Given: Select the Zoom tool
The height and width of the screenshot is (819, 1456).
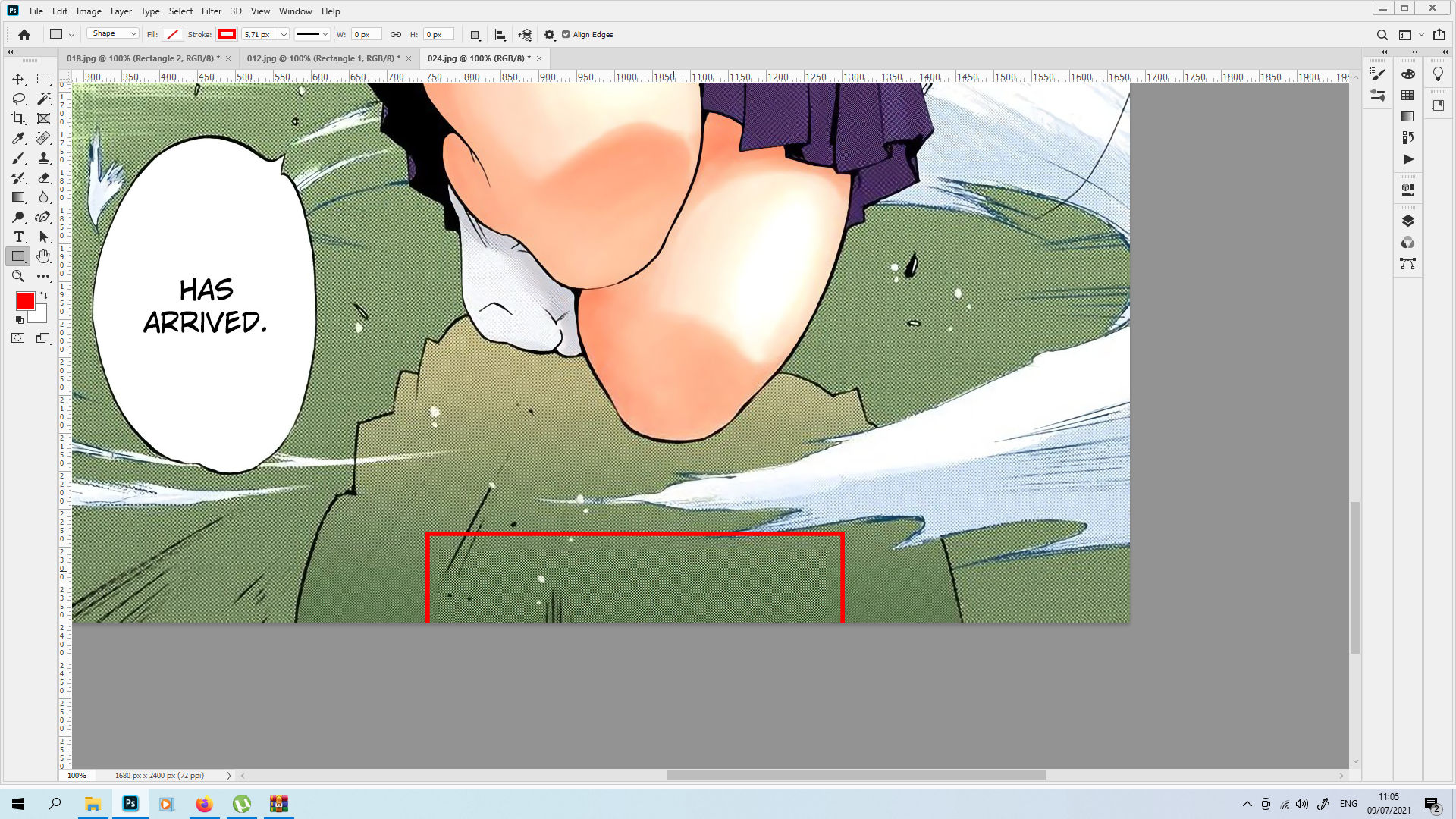Looking at the screenshot, I should click(18, 276).
